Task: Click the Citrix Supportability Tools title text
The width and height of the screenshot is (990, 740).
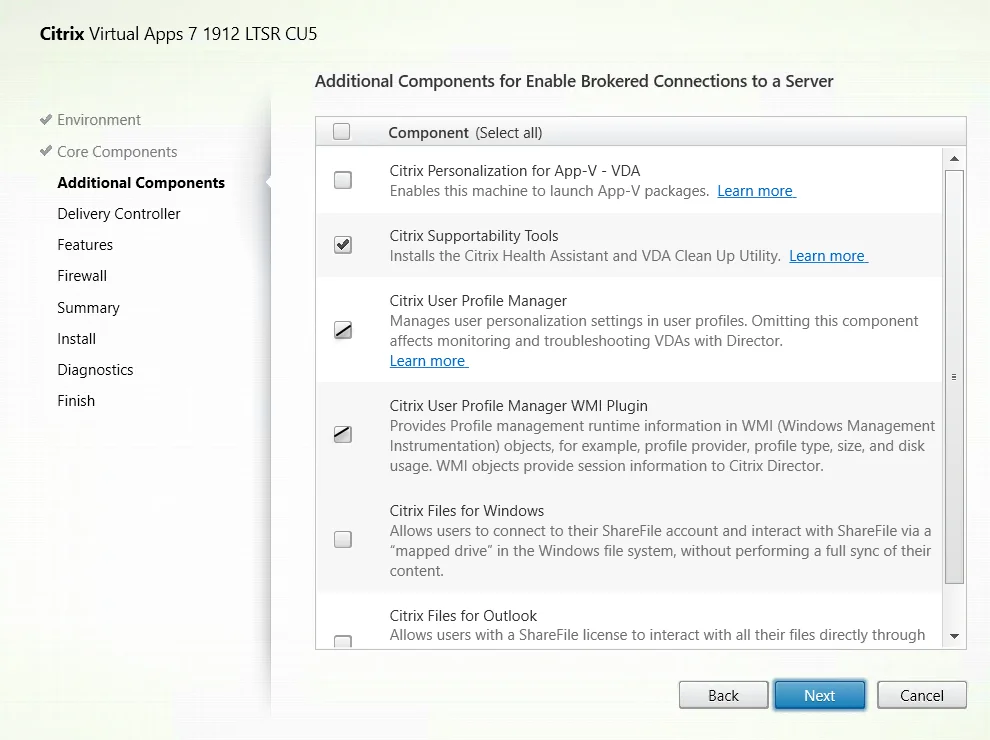Action: [x=474, y=236]
